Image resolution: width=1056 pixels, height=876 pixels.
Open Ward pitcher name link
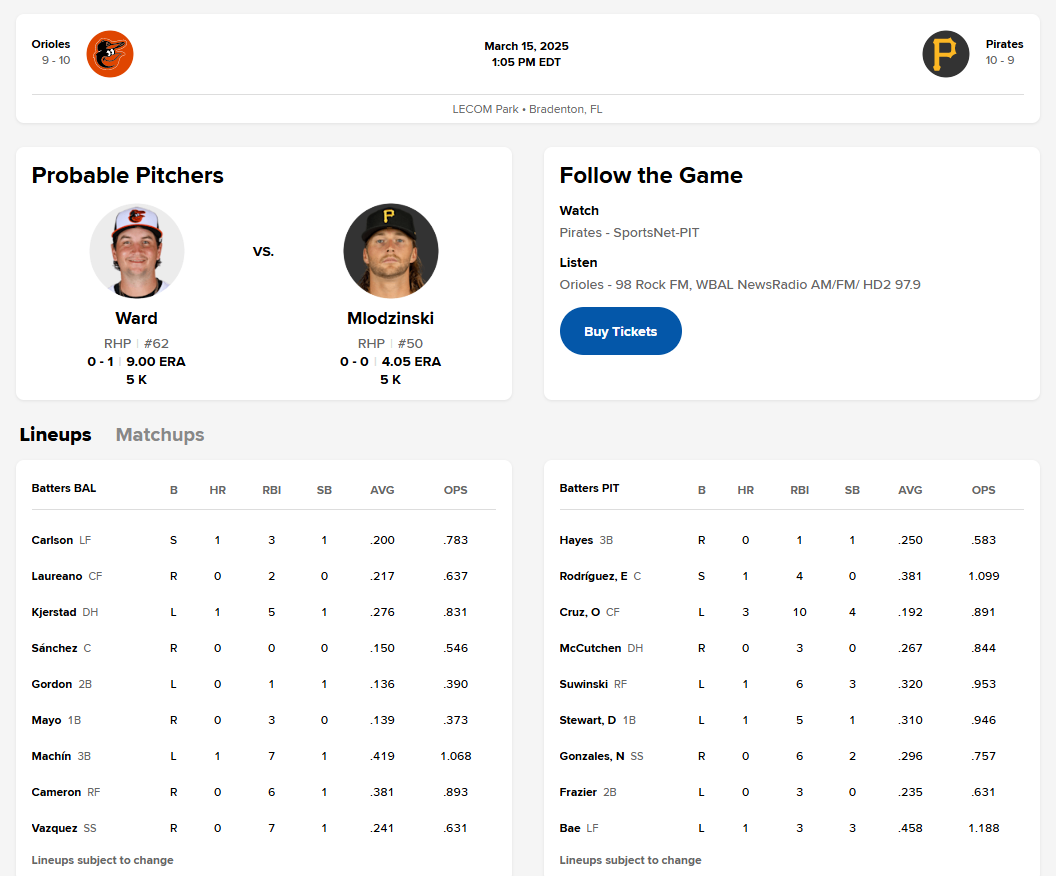[x=136, y=318]
